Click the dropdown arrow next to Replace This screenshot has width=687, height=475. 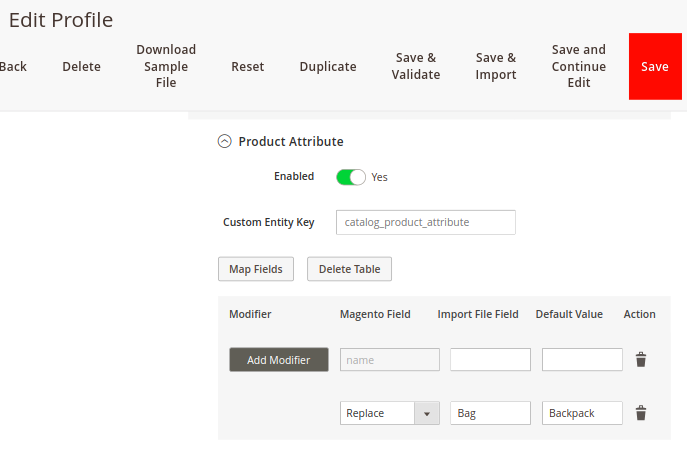click(x=427, y=413)
